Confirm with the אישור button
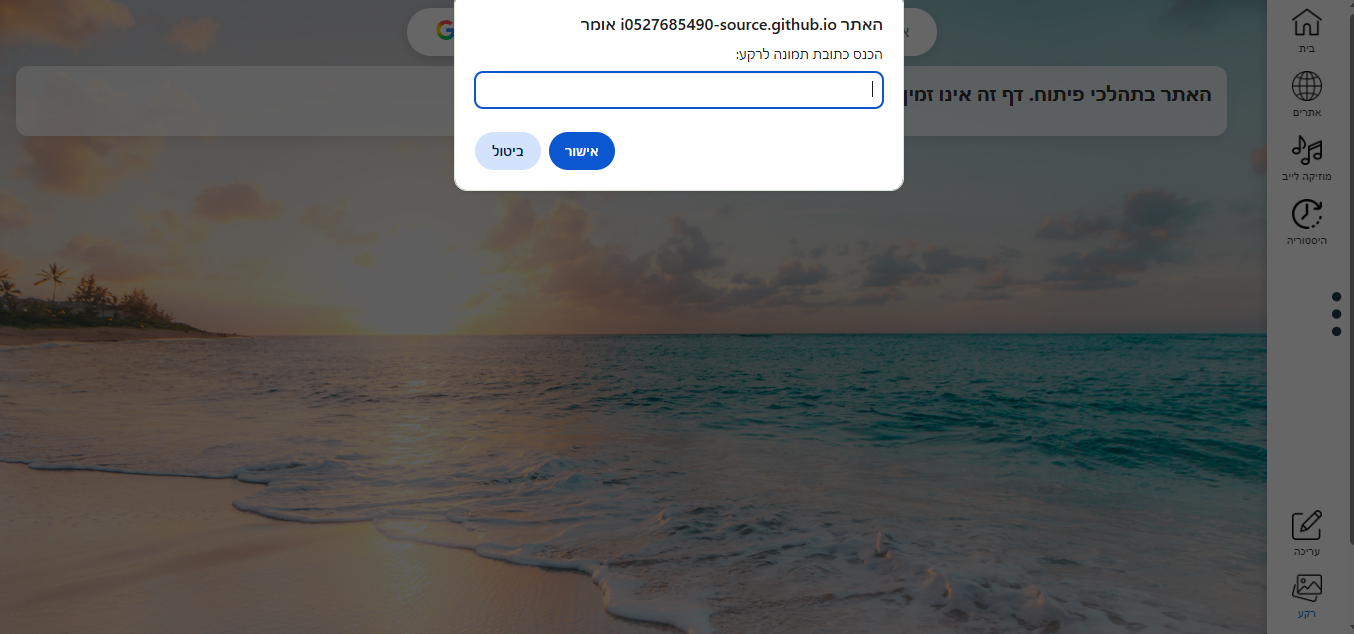This screenshot has height=634, width=1354. 582,151
